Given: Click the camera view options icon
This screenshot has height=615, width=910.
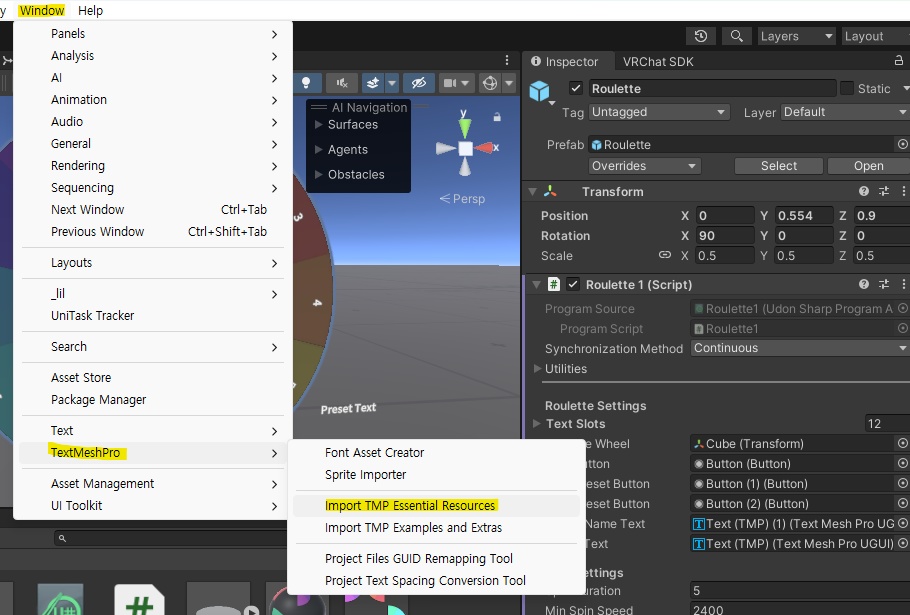Looking at the screenshot, I should coord(450,84).
